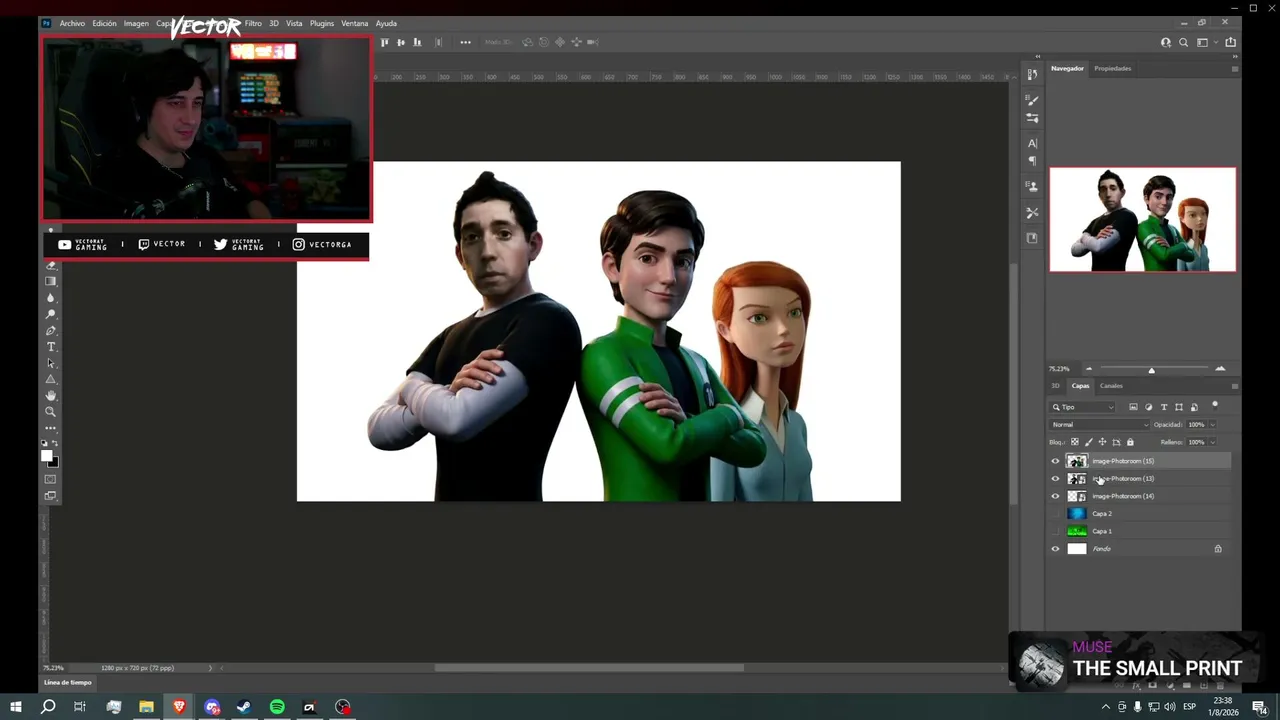Viewport: 1280px width, 720px height.
Task: Select the Eraser tool
Action: tap(51, 266)
